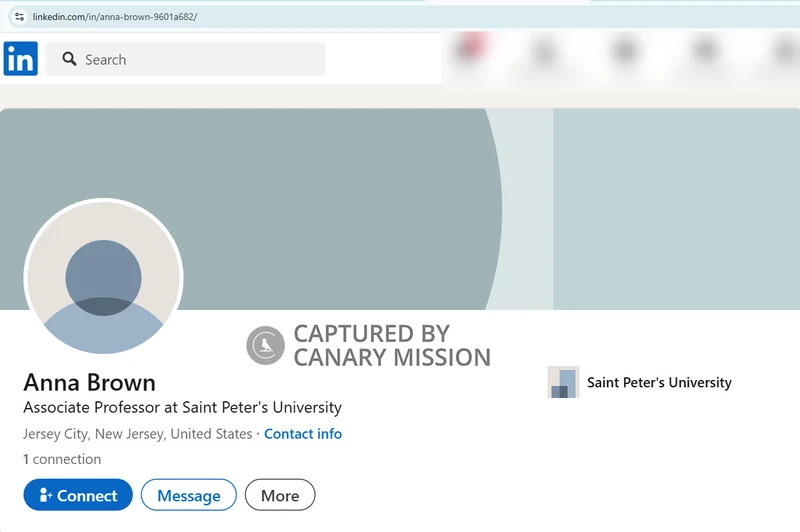Click the Jersey City location text
Screen dimensions: 800x532
coord(137,434)
